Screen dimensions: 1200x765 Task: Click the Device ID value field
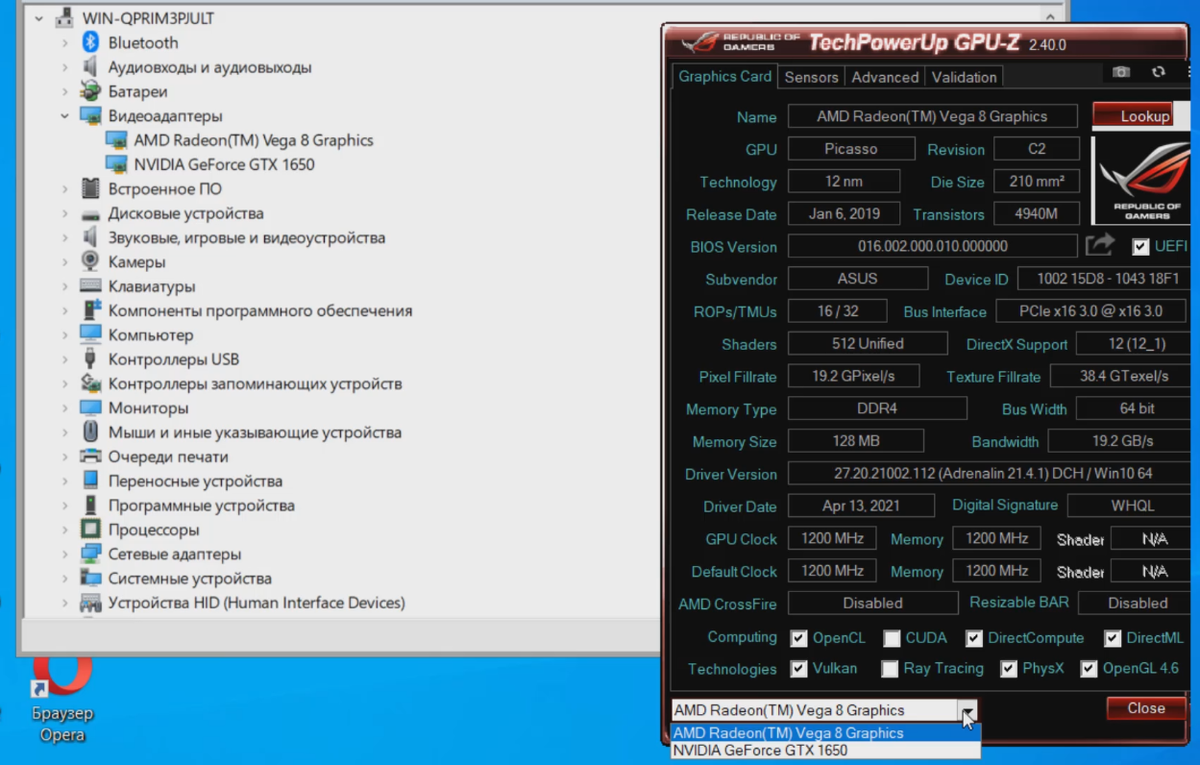coord(1103,279)
